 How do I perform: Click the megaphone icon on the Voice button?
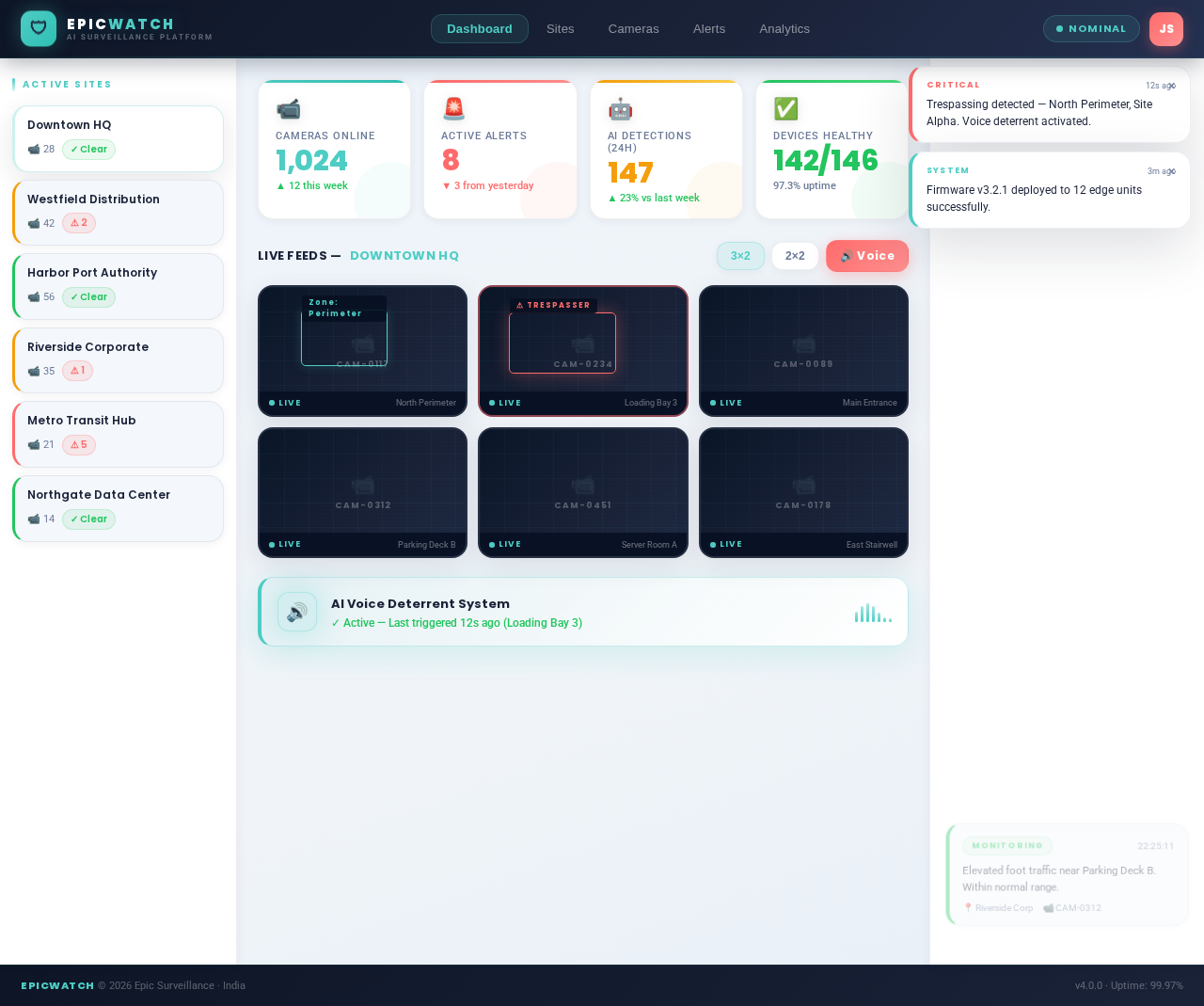(844, 256)
